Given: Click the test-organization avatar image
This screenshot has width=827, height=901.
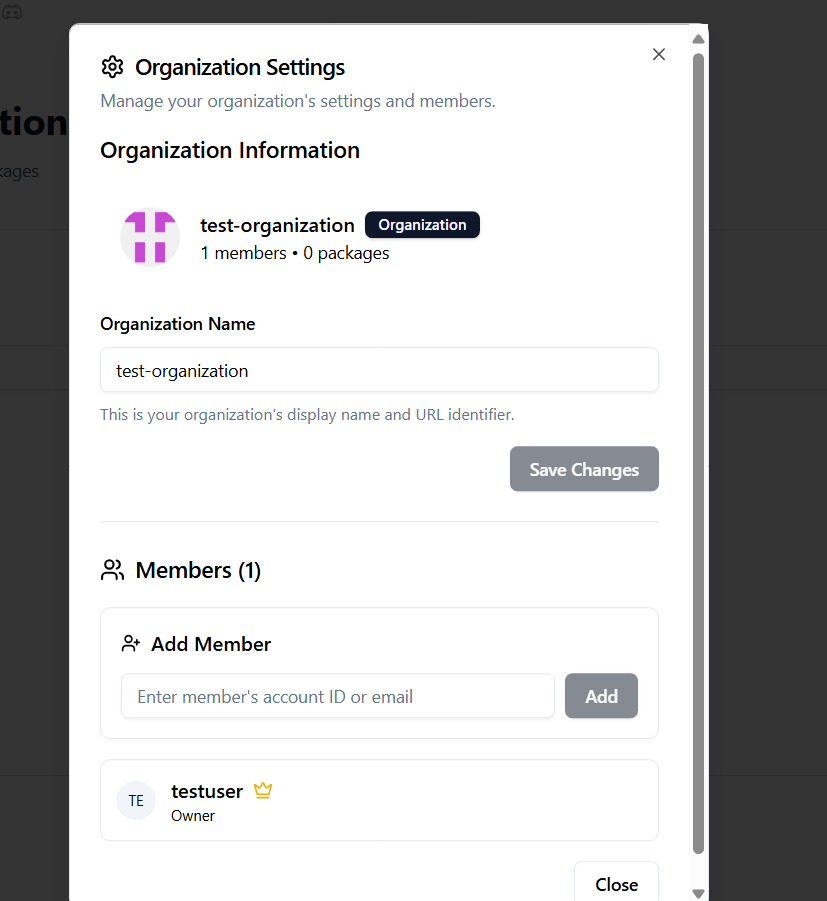Looking at the screenshot, I should tap(150, 237).
